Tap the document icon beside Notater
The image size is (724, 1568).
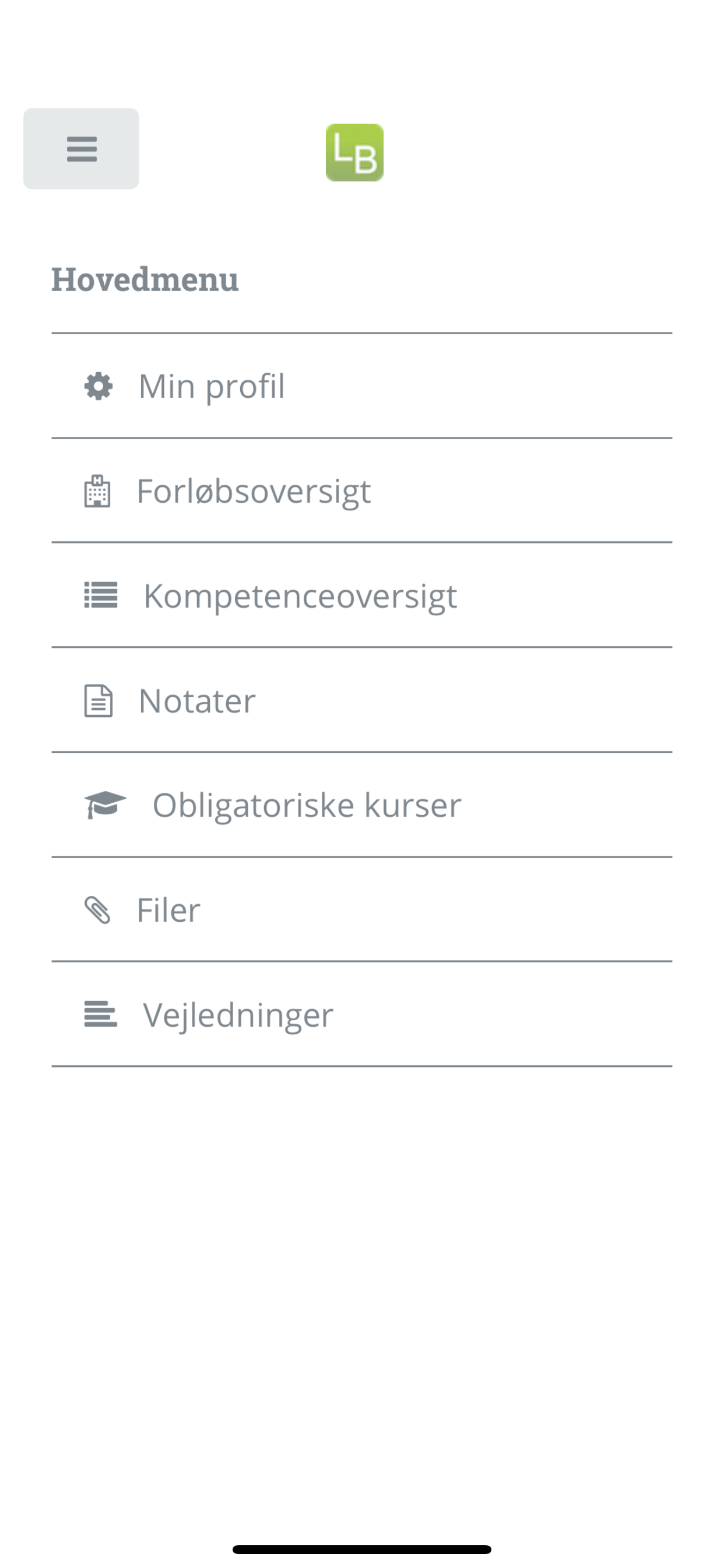[x=98, y=701]
